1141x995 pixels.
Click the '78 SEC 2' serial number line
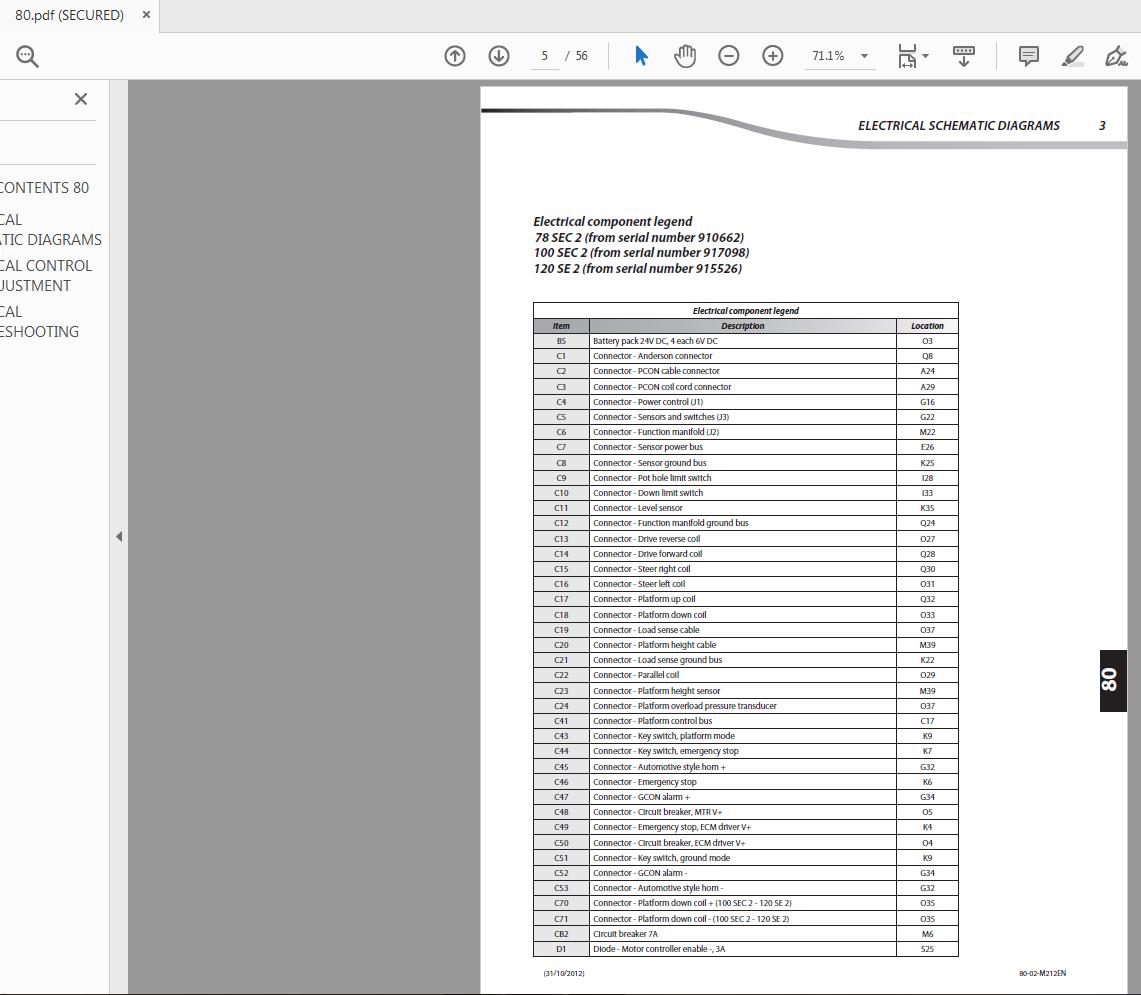tap(639, 237)
